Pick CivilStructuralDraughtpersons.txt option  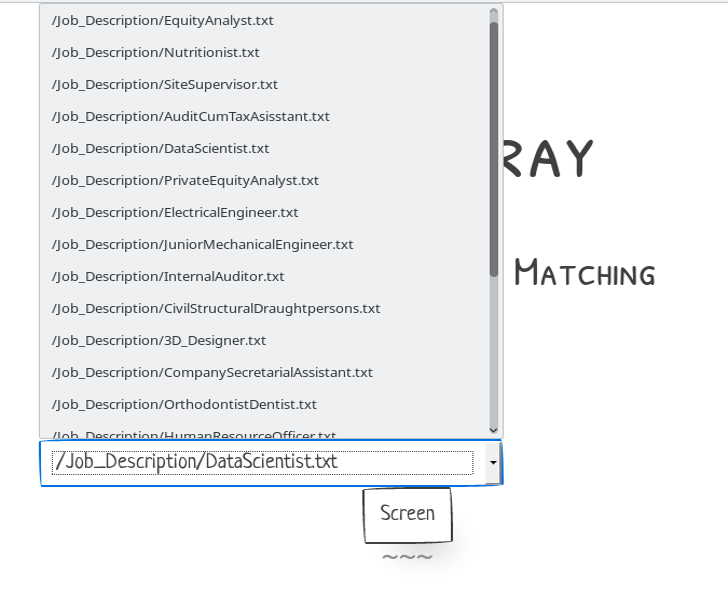tap(216, 308)
